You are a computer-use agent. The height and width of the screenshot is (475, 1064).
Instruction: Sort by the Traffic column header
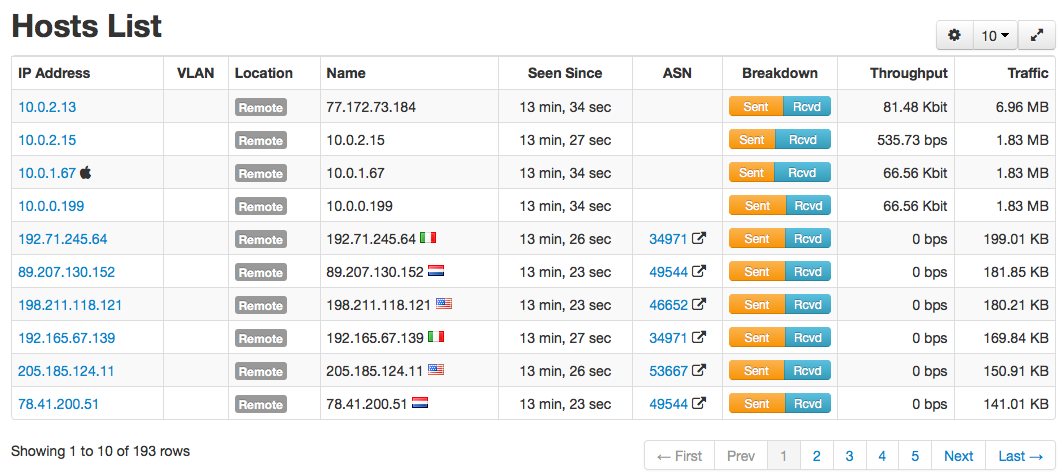coord(1028,73)
